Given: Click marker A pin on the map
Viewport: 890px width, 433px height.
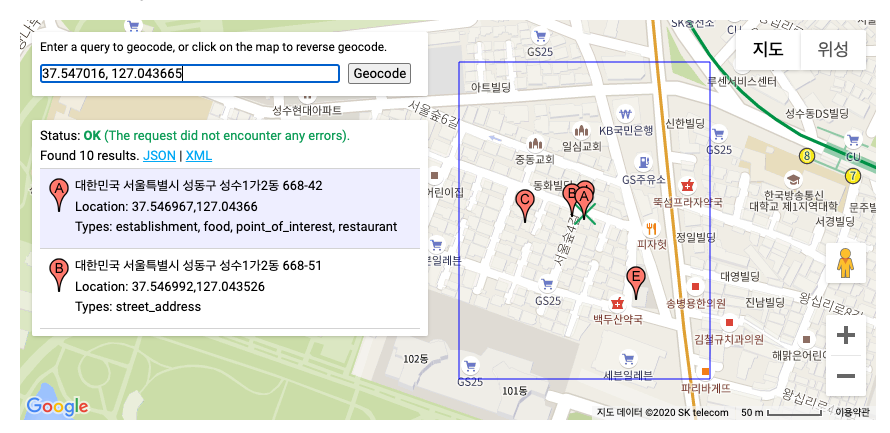Looking at the screenshot, I should (x=583, y=203).
